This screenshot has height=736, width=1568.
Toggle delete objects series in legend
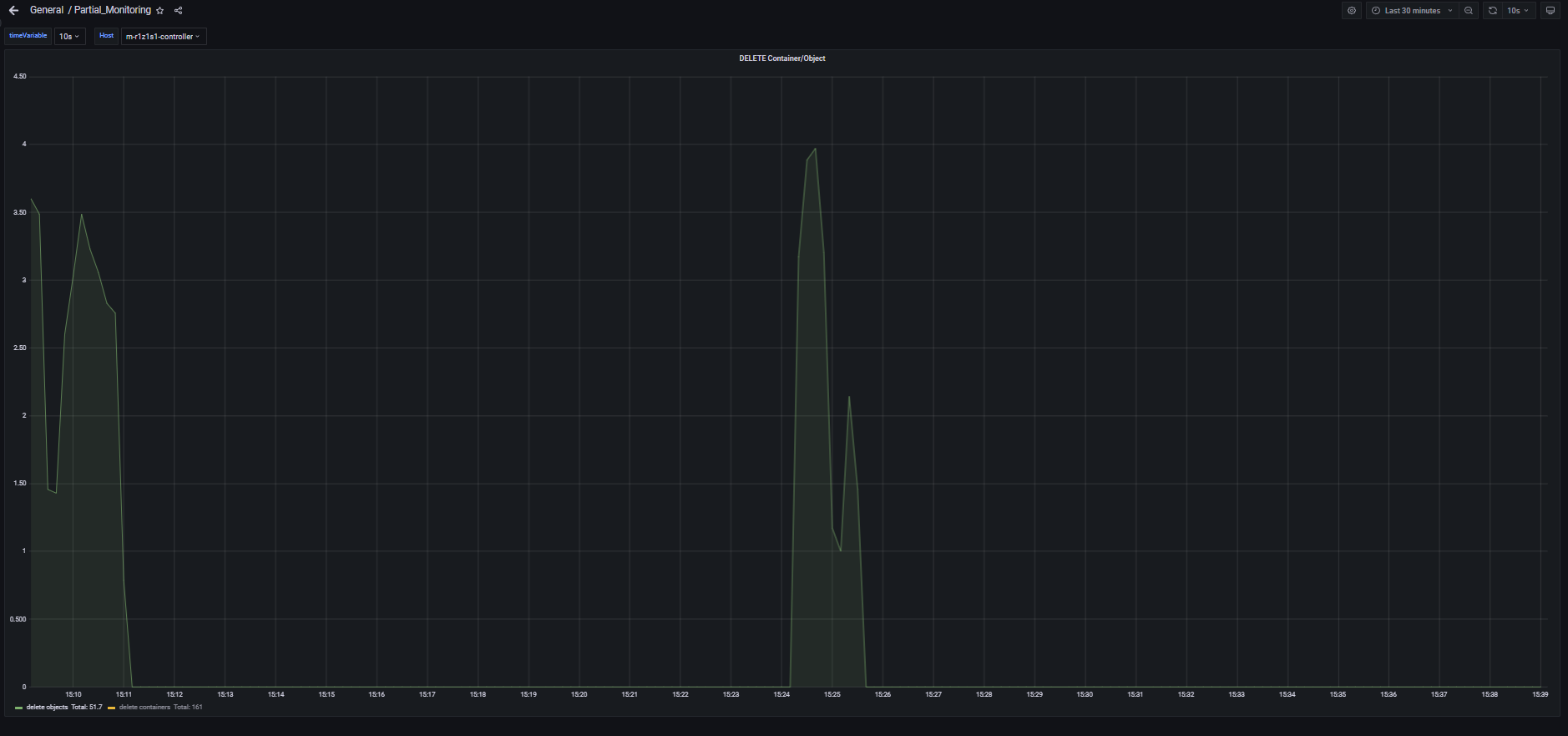47,708
